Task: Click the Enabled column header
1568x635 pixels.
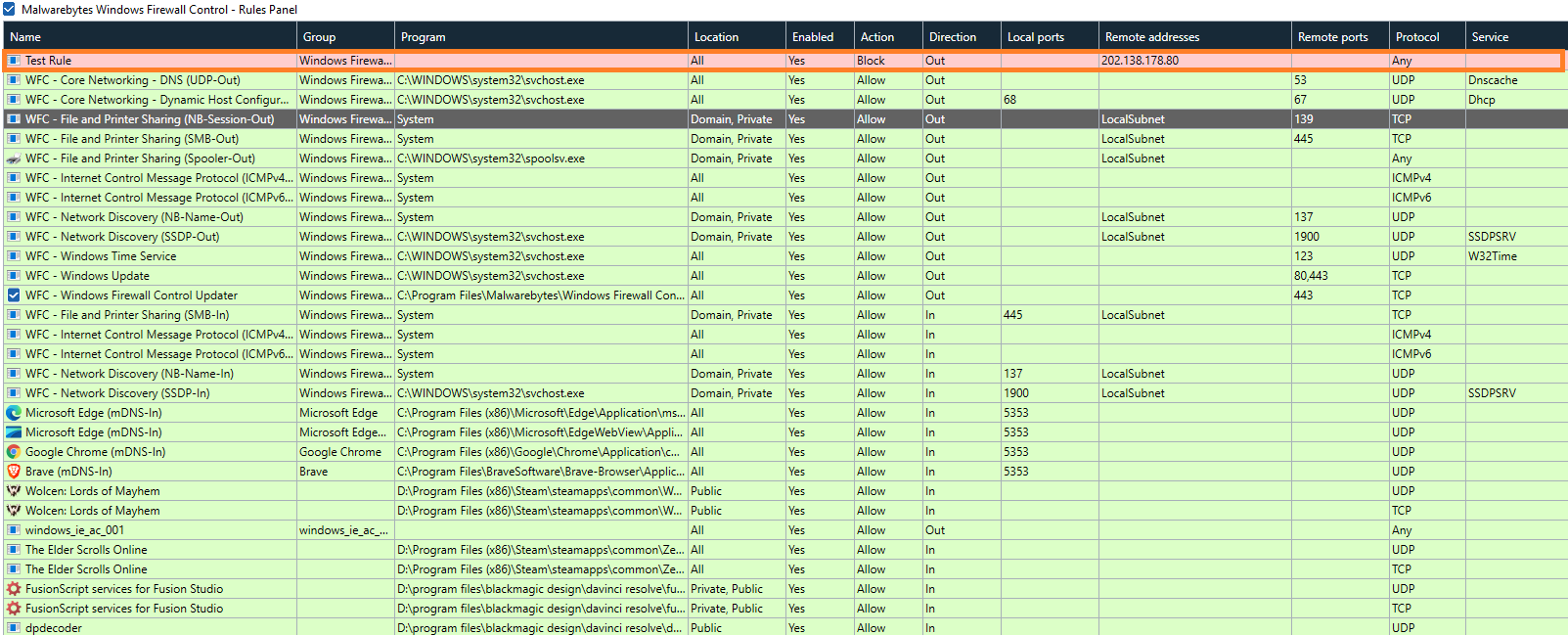Action: 812,37
